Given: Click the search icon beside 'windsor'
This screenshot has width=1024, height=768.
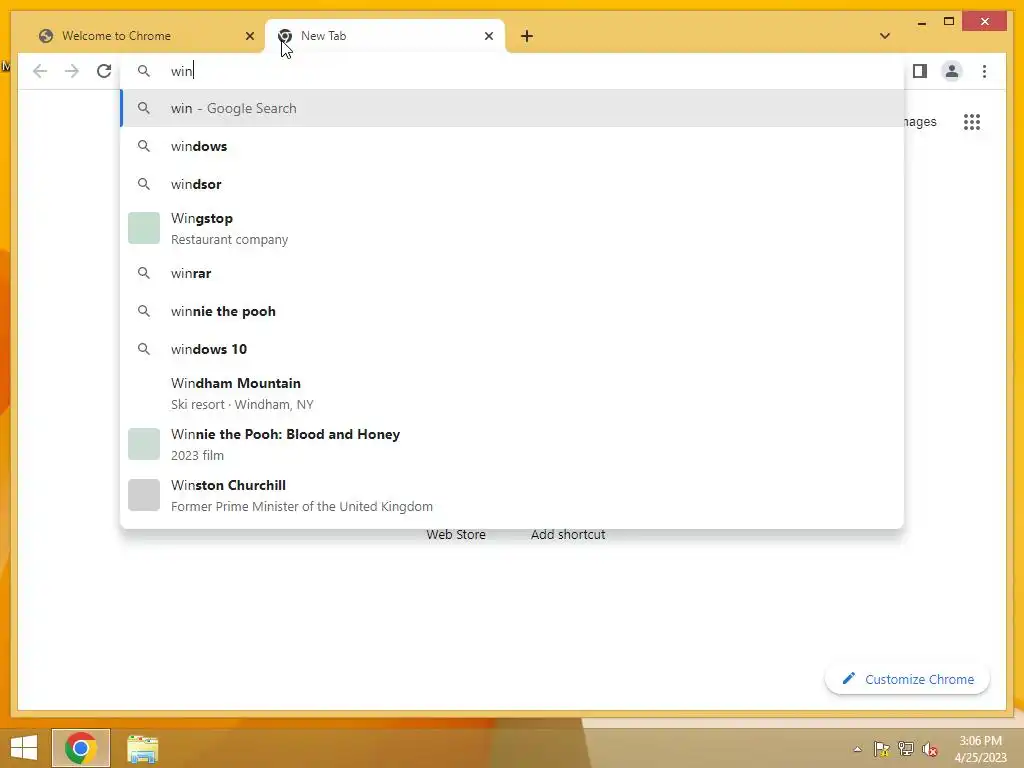Looking at the screenshot, I should click(144, 184).
